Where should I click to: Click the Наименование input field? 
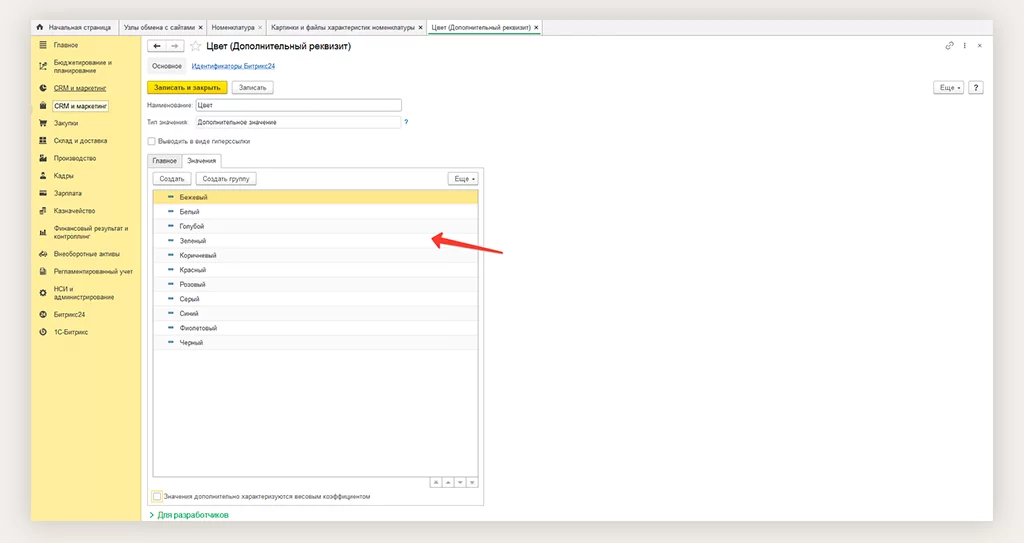click(x=299, y=105)
